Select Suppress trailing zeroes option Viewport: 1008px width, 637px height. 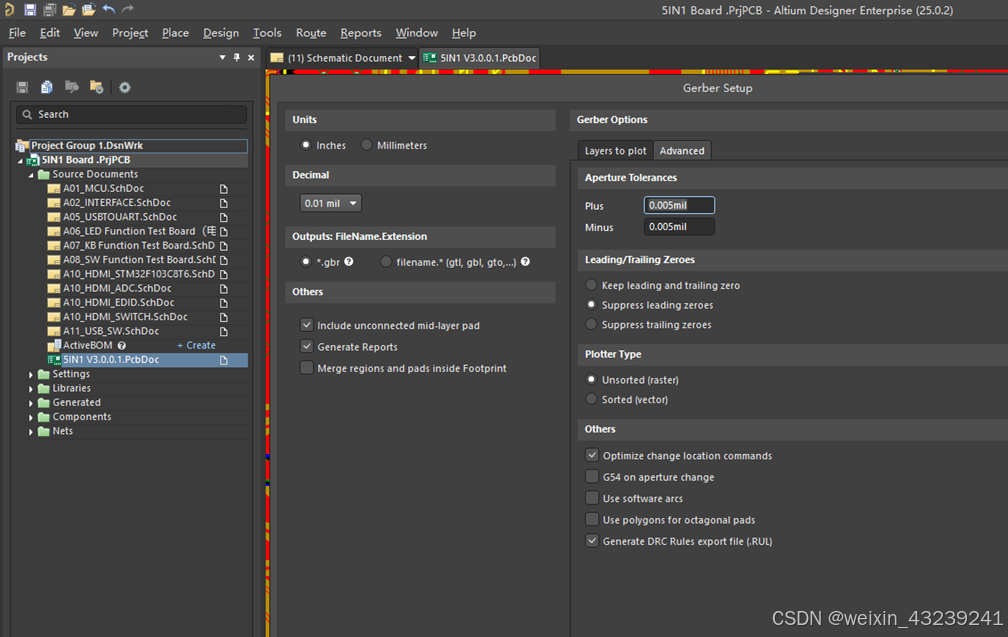[591, 325]
